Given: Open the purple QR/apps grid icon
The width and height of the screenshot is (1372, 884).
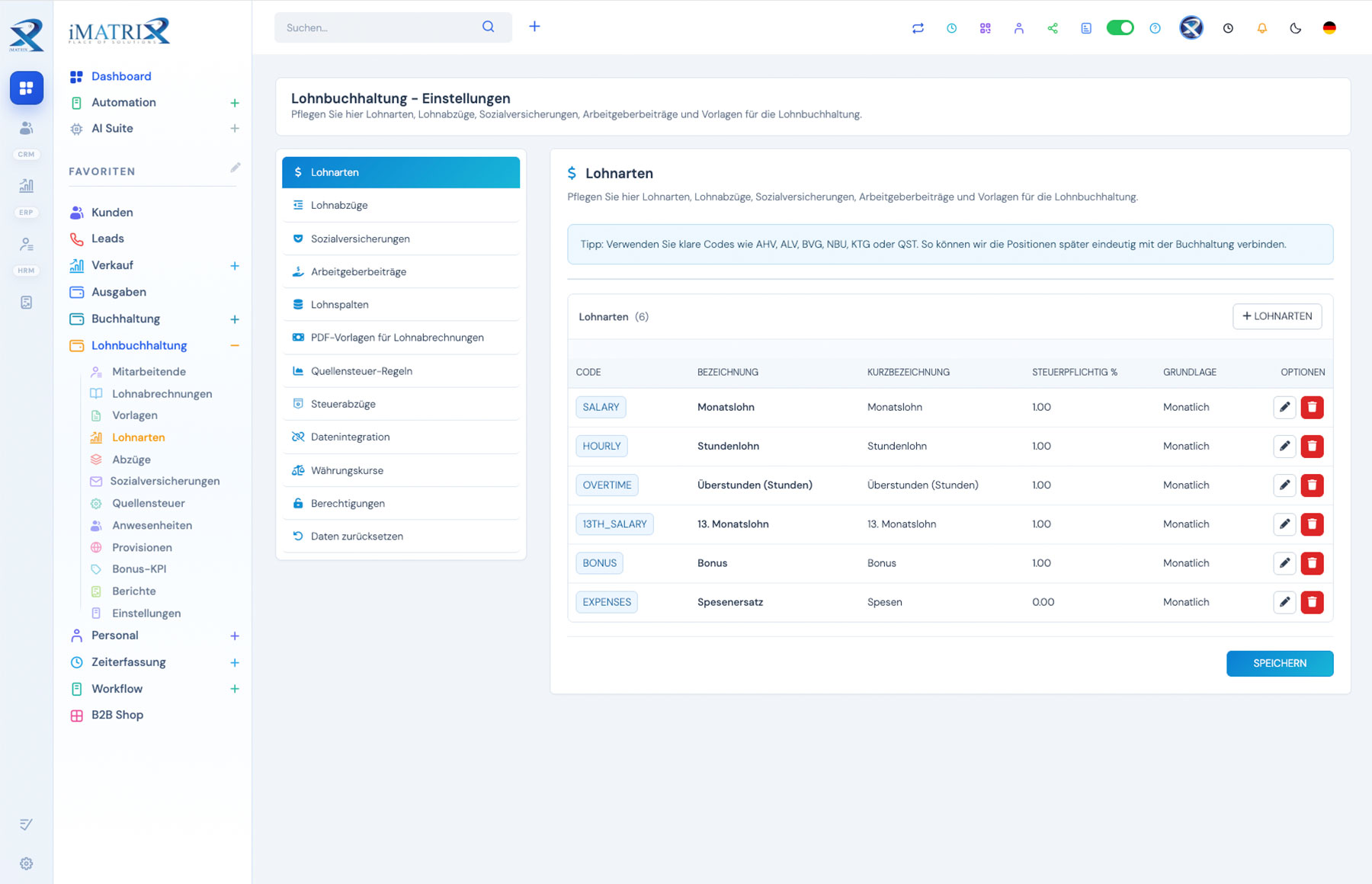Looking at the screenshot, I should click(985, 28).
